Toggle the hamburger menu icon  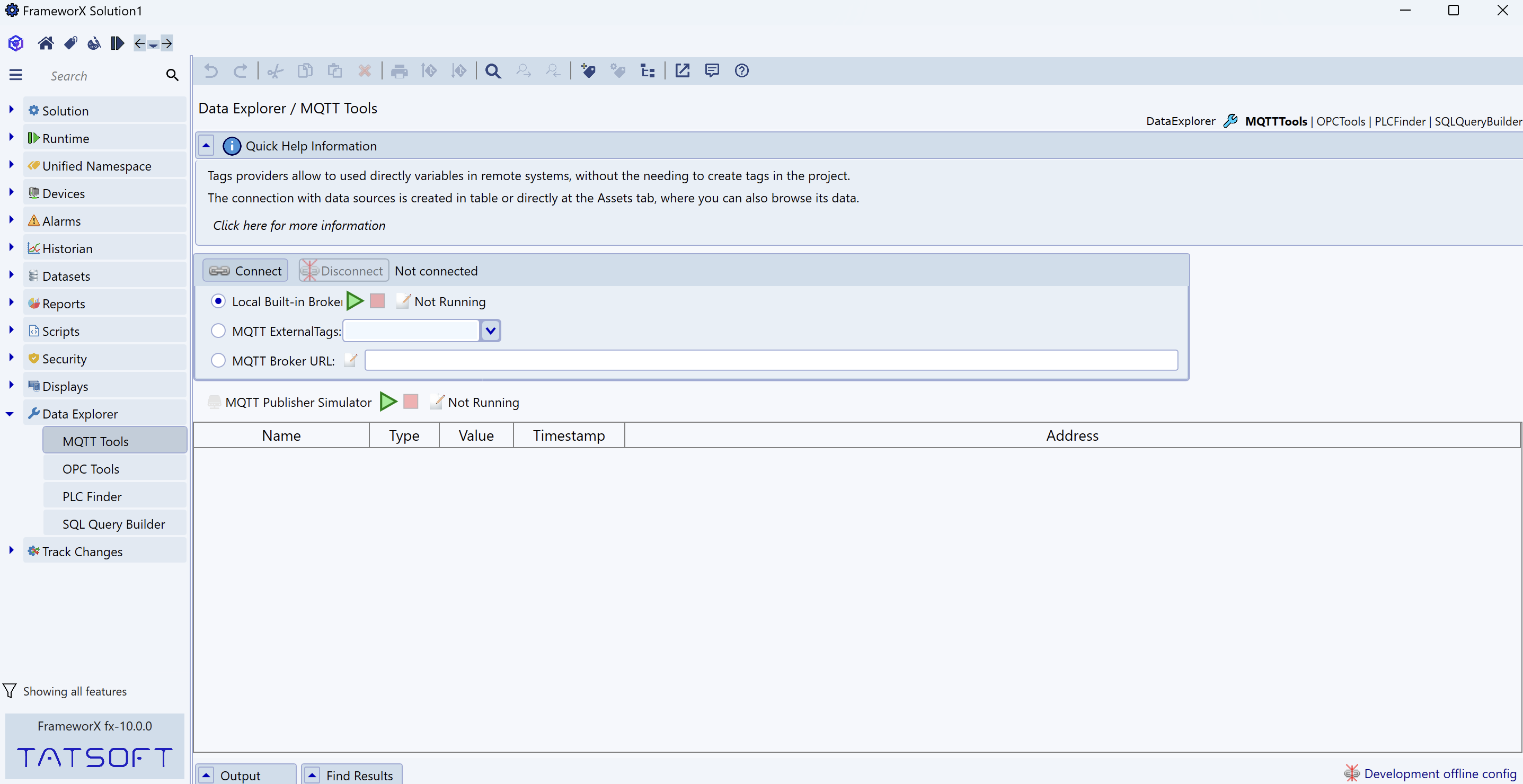click(16, 75)
